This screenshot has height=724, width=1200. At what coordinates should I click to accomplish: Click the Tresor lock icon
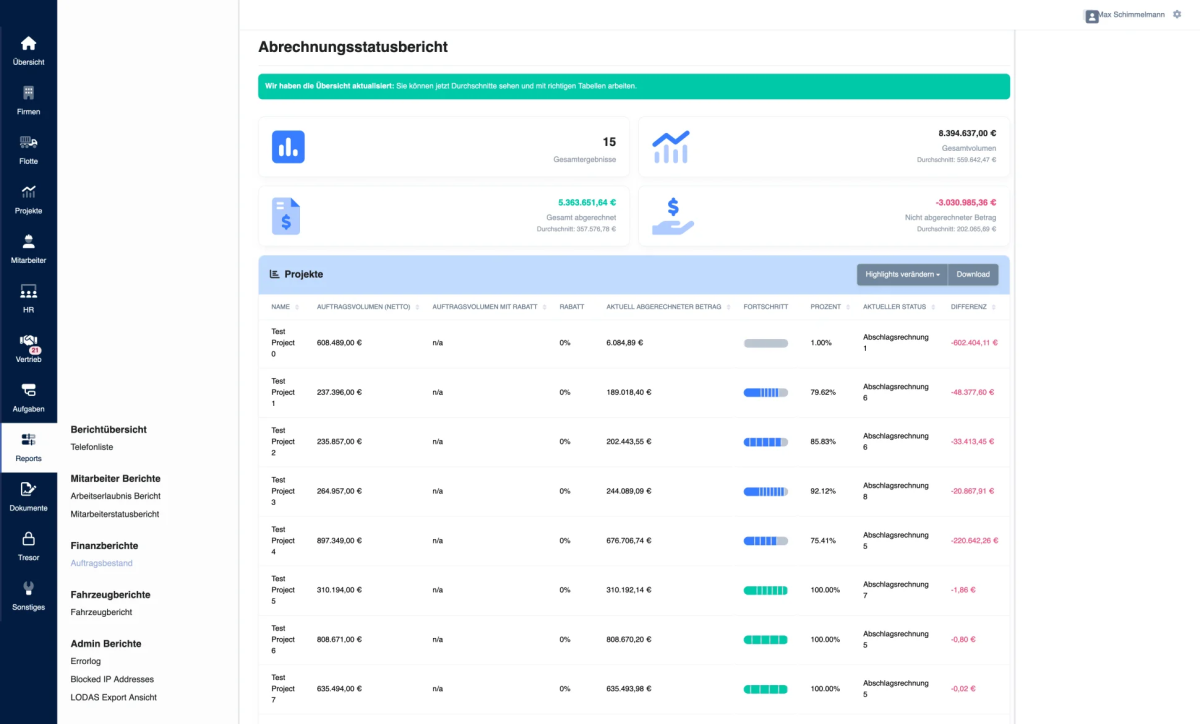coord(28,540)
